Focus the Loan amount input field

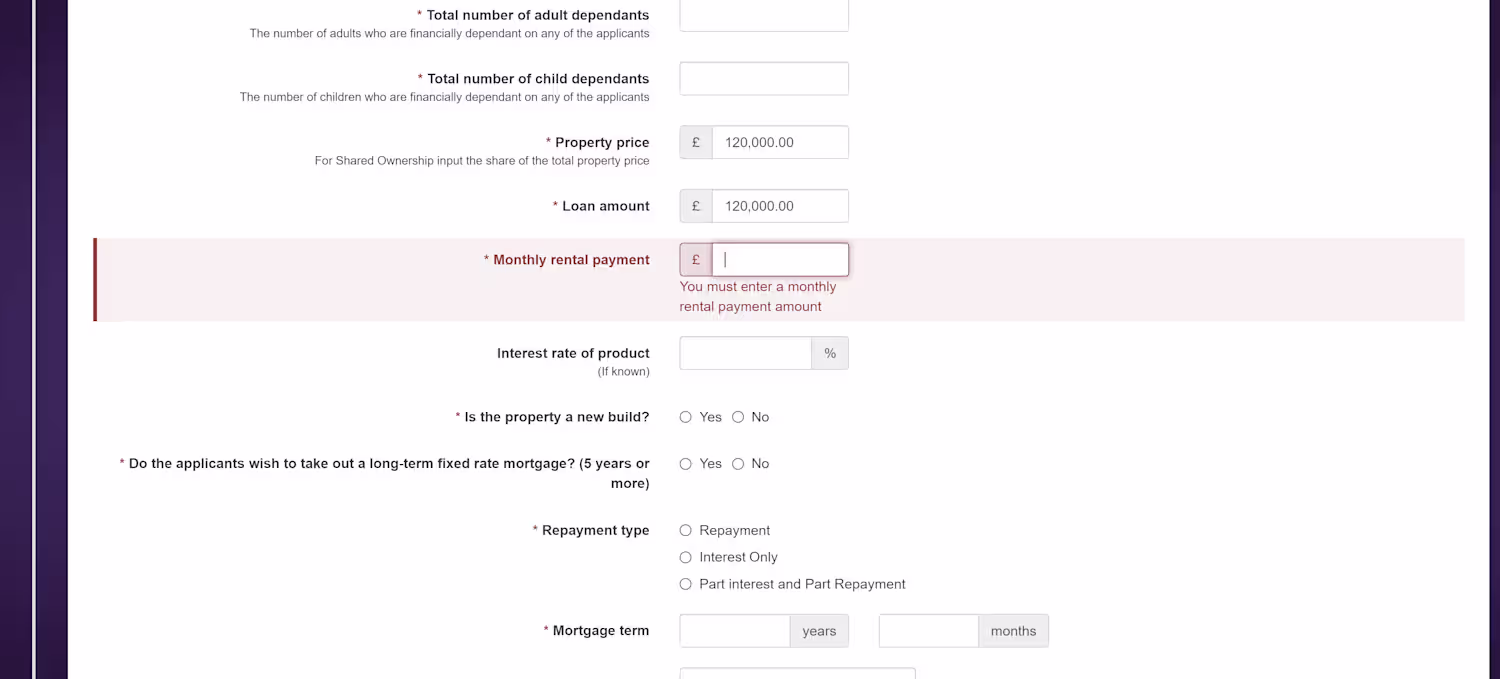click(x=780, y=206)
